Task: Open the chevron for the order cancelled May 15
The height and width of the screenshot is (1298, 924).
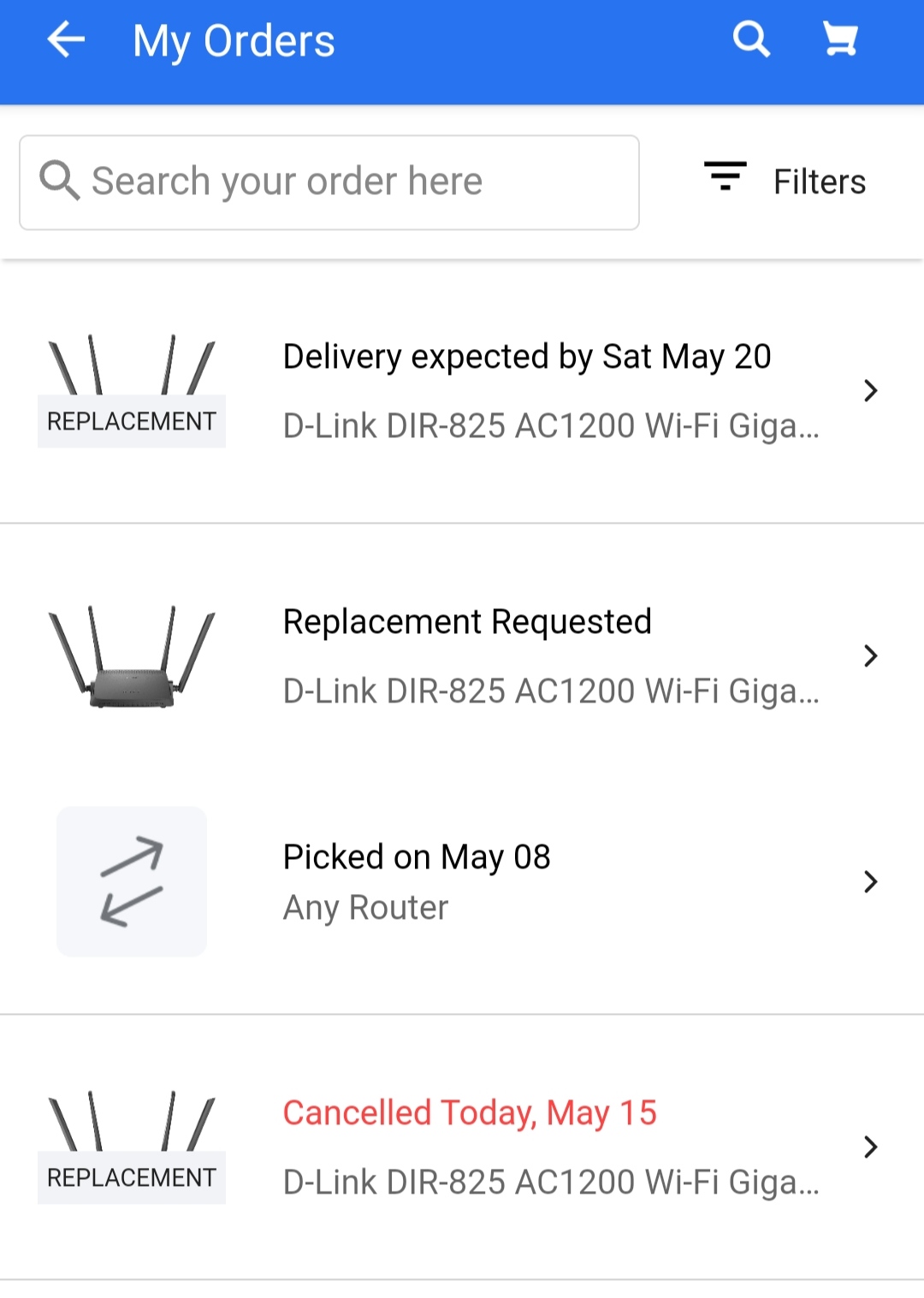Action: 871,1147
